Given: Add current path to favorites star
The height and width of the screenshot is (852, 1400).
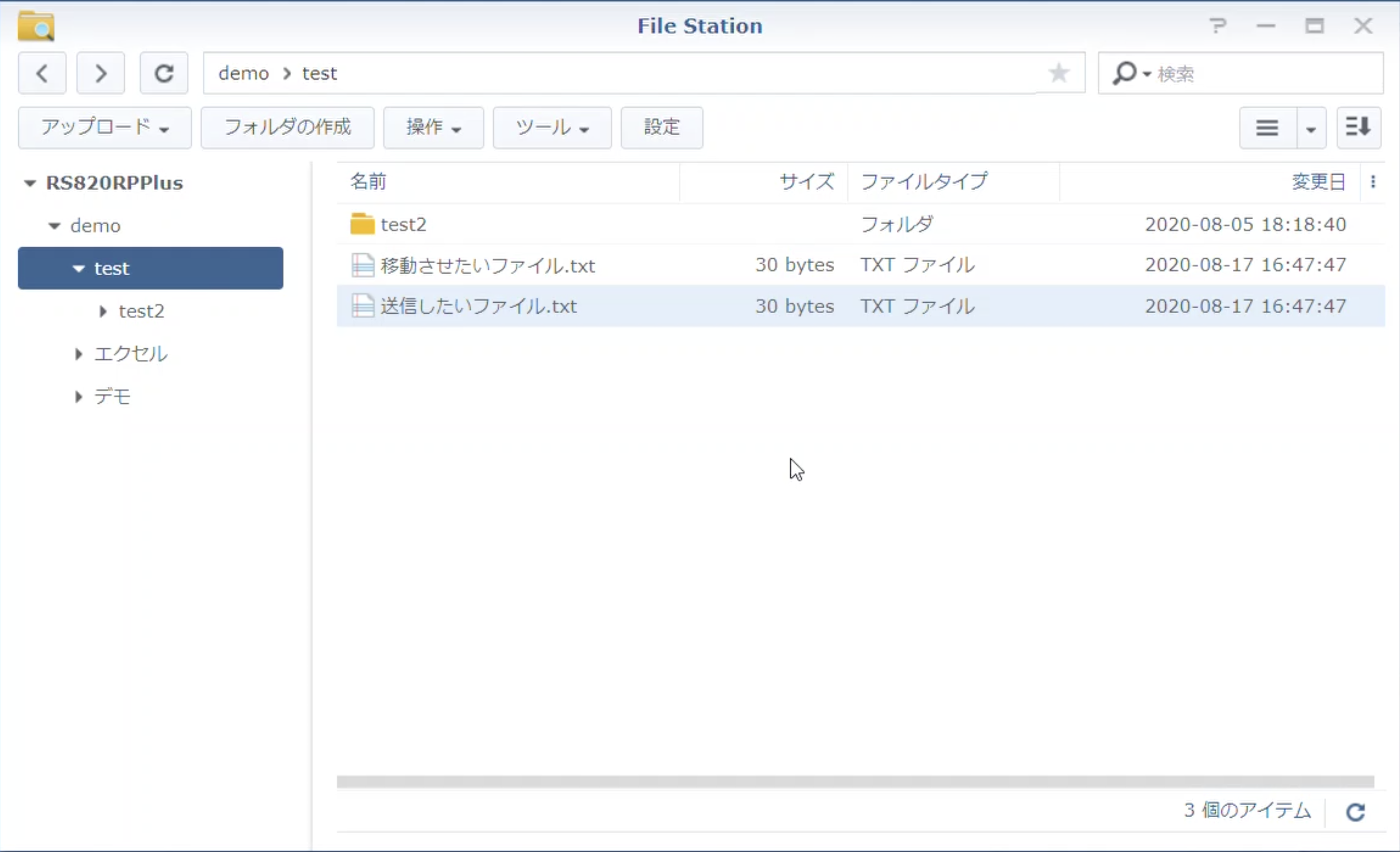Looking at the screenshot, I should [1058, 73].
